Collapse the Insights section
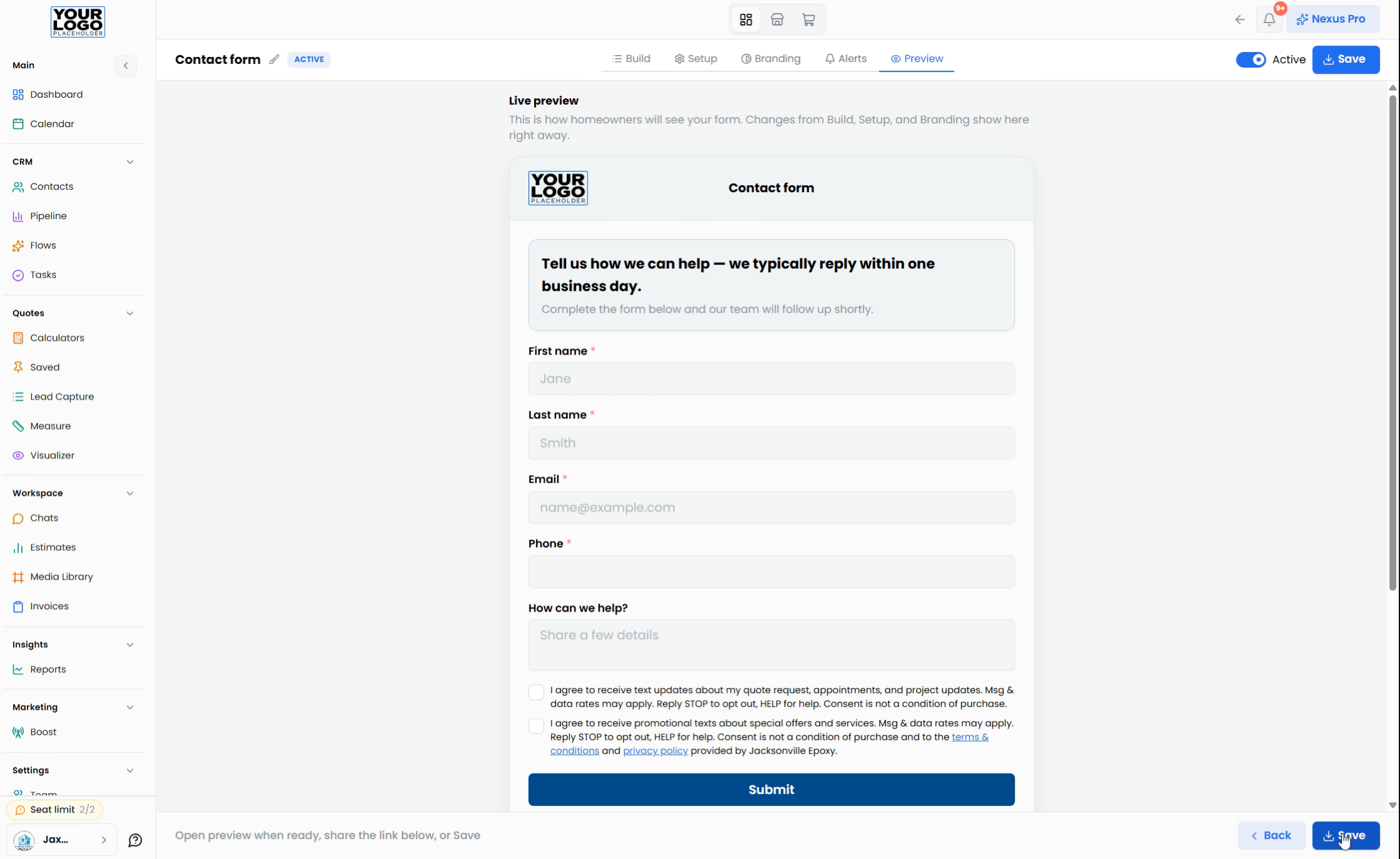This screenshot has width=1400, height=859. coord(130,645)
